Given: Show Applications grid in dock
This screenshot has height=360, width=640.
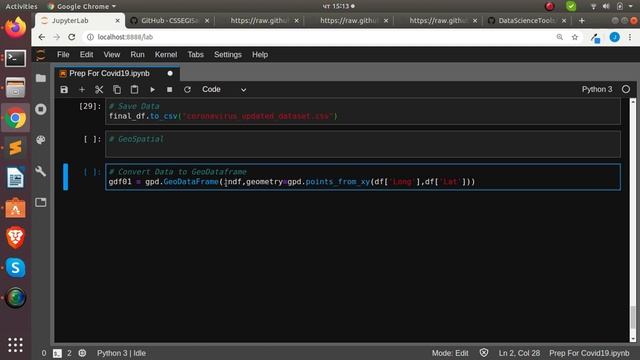Looking at the screenshot, I should tap(16, 345).
